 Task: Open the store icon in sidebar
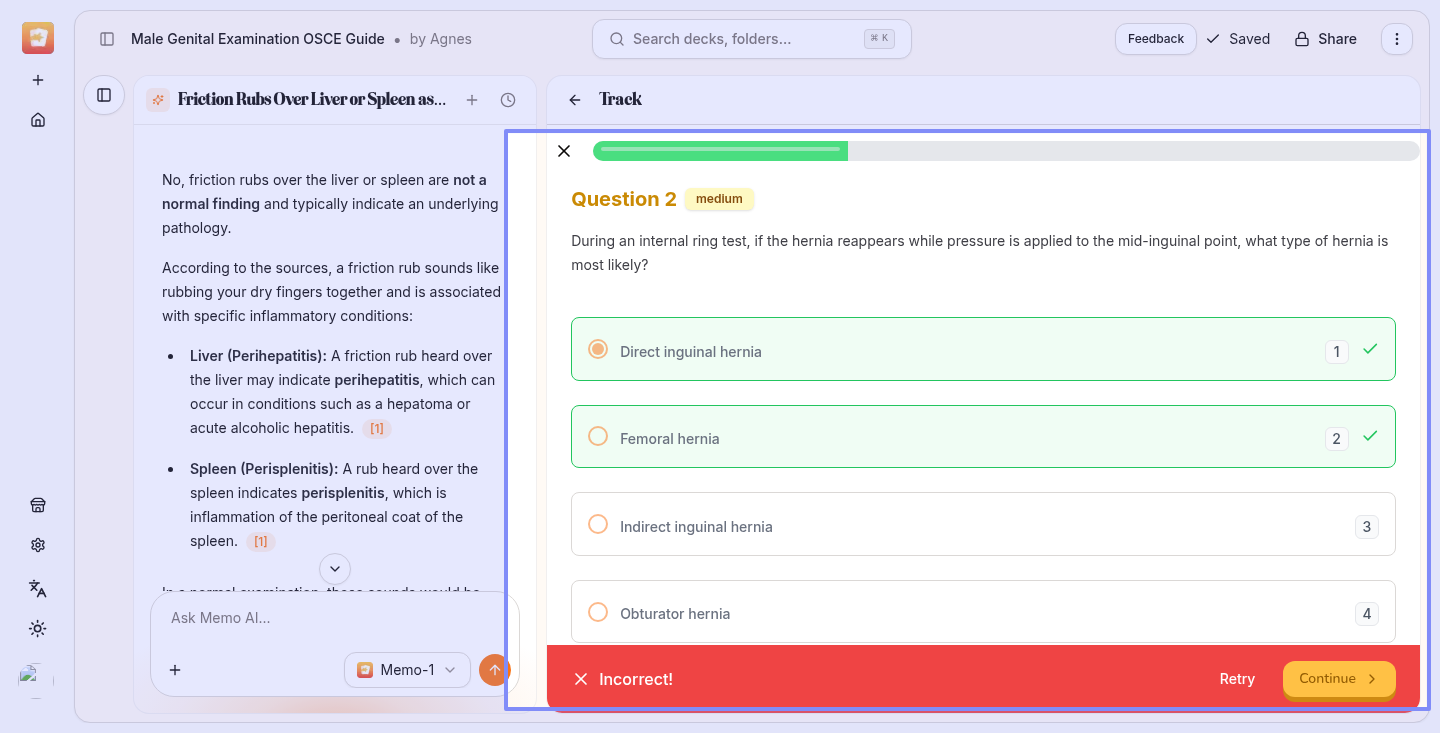pyautogui.click(x=38, y=505)
